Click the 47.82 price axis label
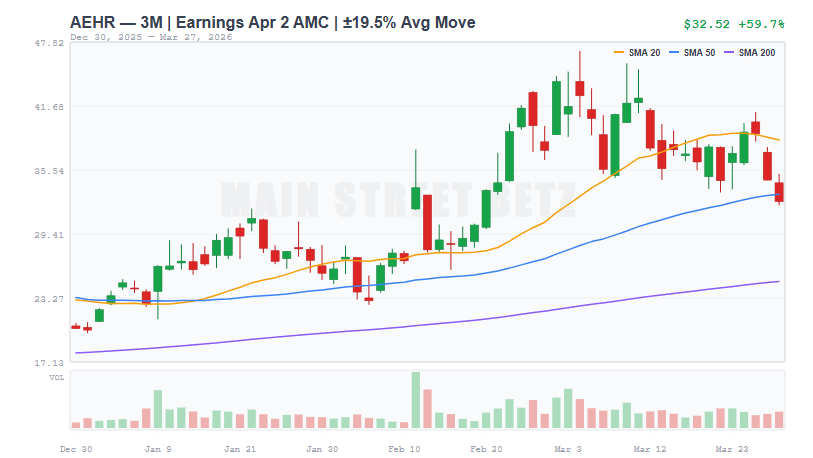 click(x=49, y=43)
